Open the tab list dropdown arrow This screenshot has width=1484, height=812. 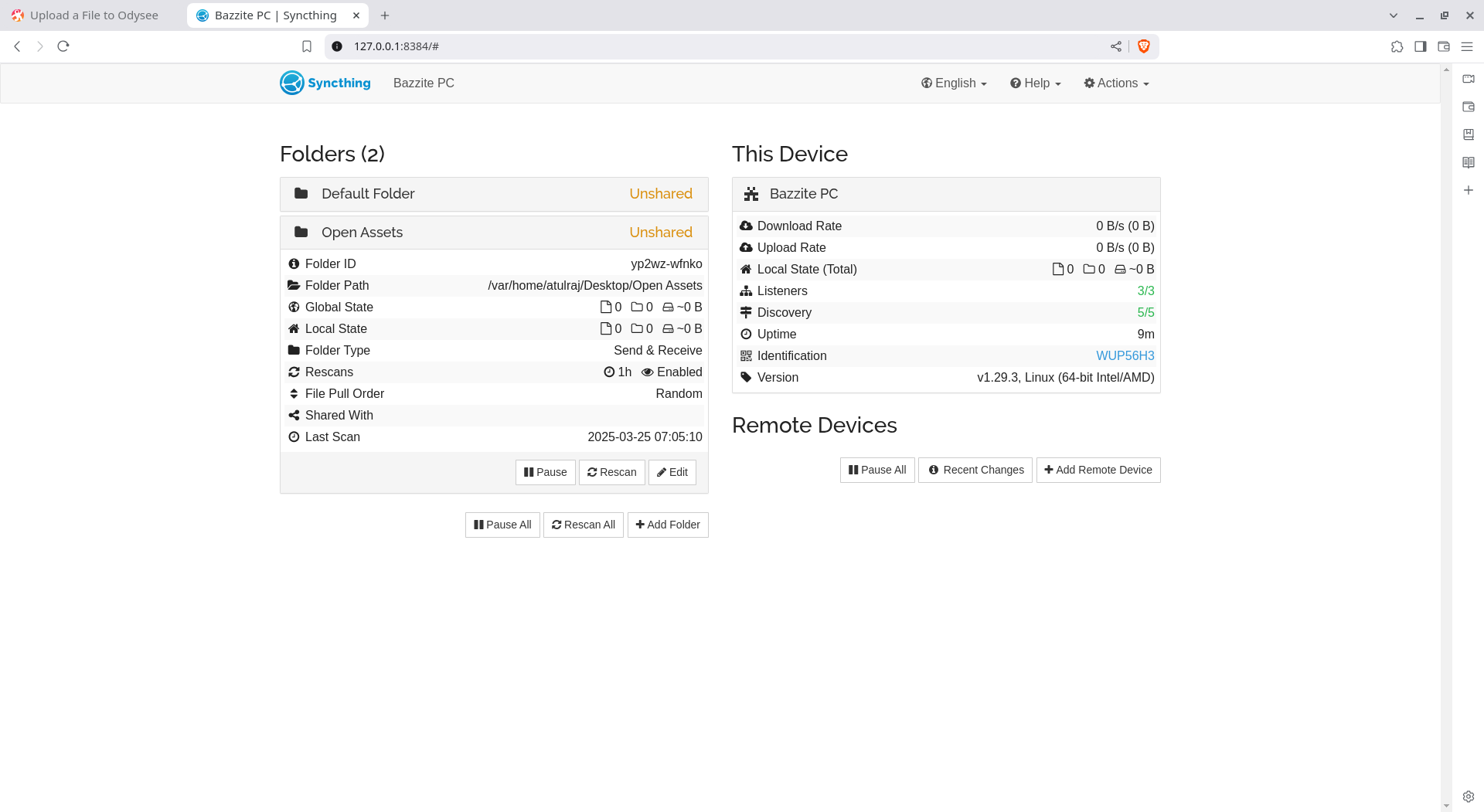(x=1394, y=15)
